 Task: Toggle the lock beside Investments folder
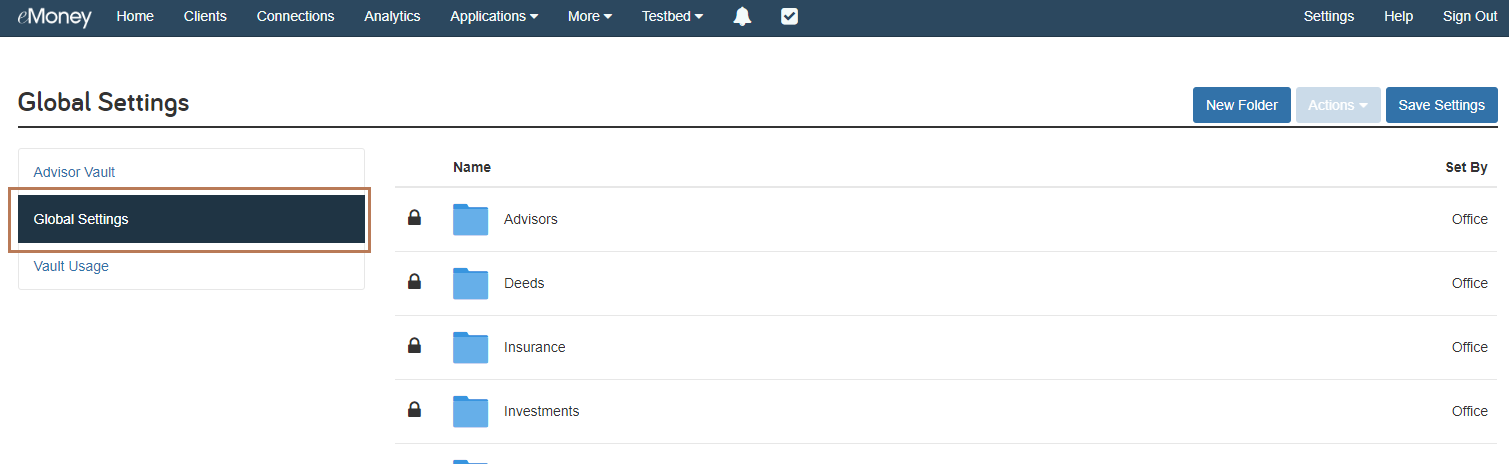click(x=414, y=410)
